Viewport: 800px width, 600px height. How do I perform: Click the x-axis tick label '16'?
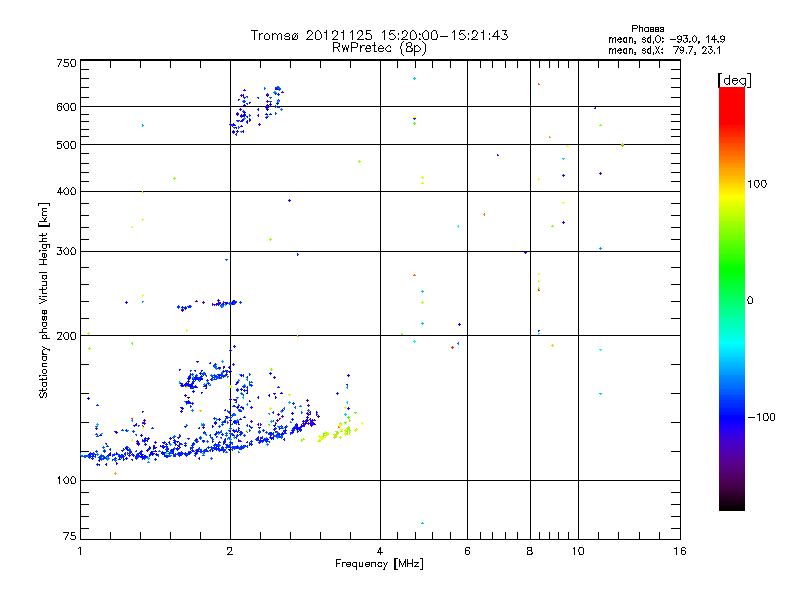pyautogui.click(x=680, y=551)
